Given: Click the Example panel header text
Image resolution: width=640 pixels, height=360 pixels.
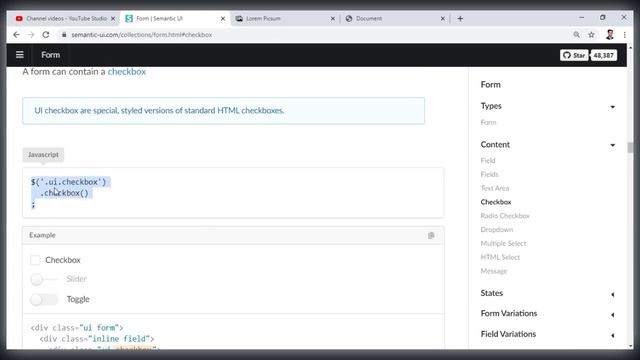Looking at the screenshot, I should pyautogui.click(x=42, y=235).
